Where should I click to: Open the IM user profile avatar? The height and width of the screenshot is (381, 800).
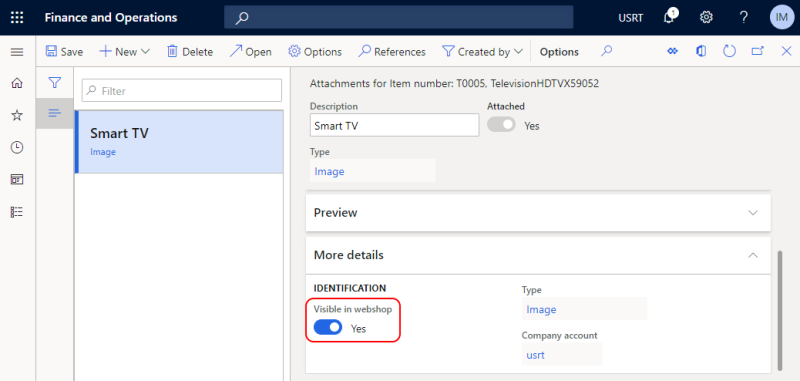click(x=782, y=17)
